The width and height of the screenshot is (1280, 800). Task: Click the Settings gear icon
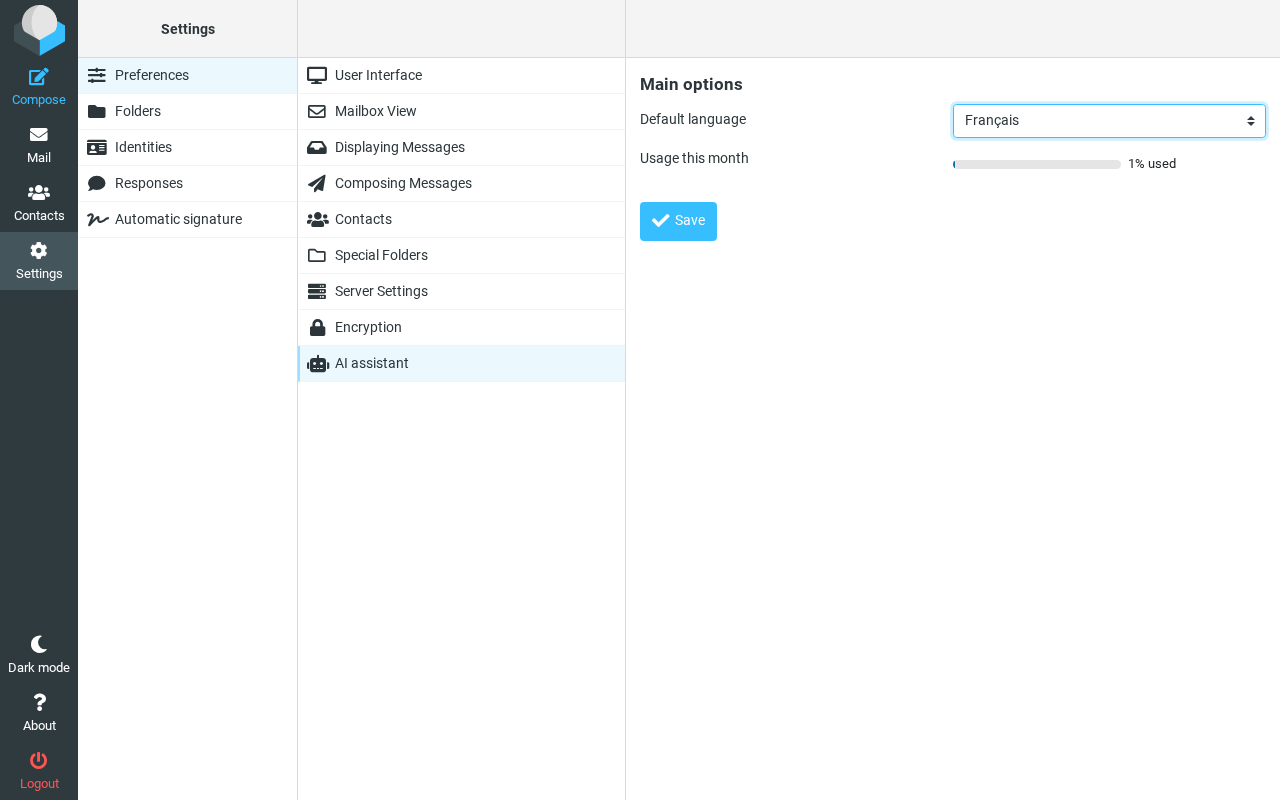tap(39, 251)
